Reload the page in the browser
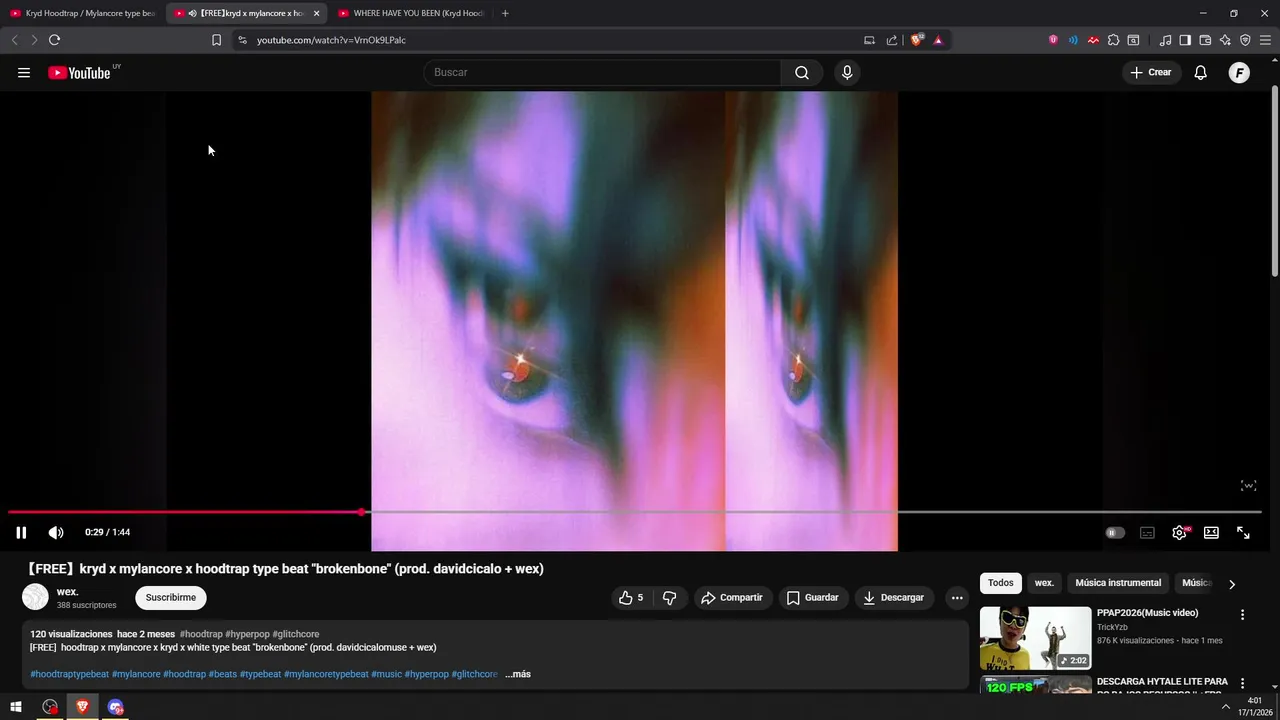Image resolution: width=1280 pixels, height=720 pixels. (x=54, y=40)
